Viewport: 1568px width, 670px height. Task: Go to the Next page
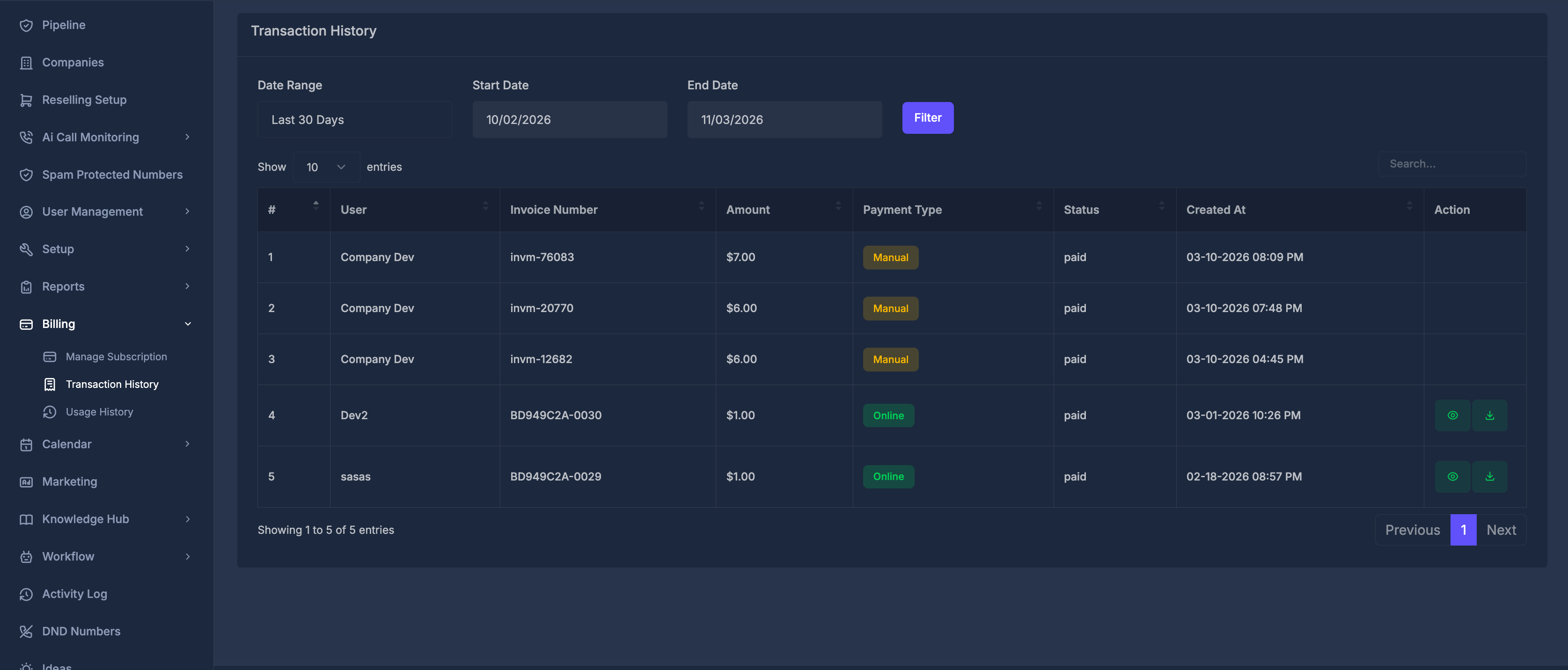[x=1501, y=530]
